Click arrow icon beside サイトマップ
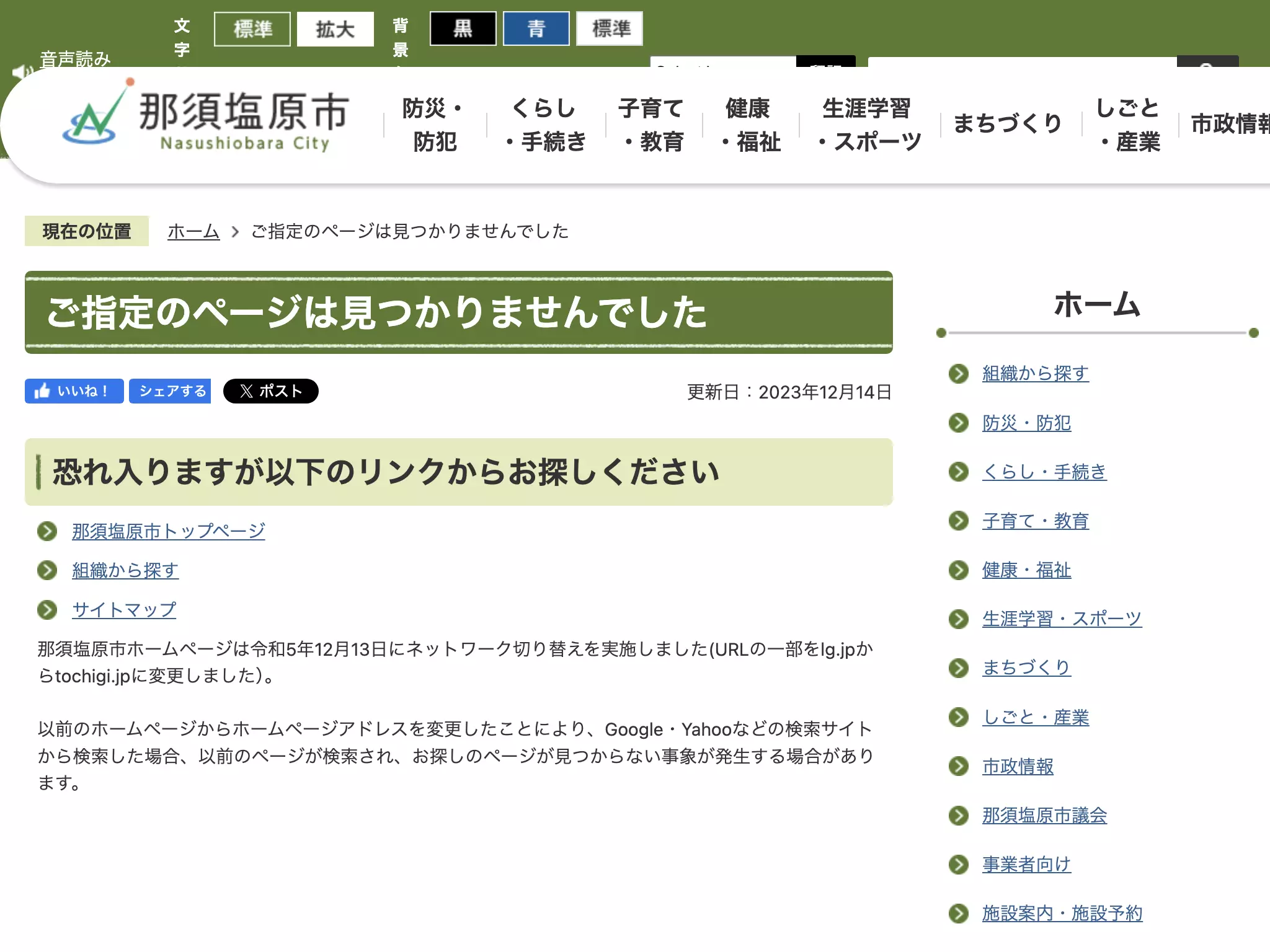Image resolution: width=1270 pixels, height=952 pixels. [47, 610]
